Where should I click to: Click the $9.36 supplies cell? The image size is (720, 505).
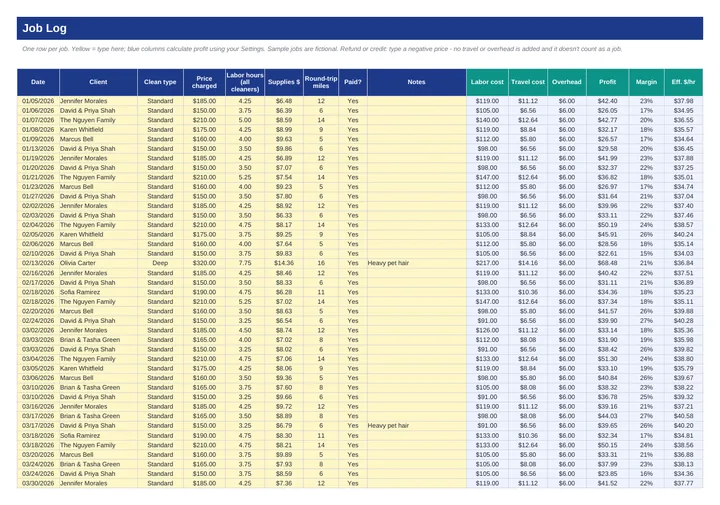[x=284, y=378]
